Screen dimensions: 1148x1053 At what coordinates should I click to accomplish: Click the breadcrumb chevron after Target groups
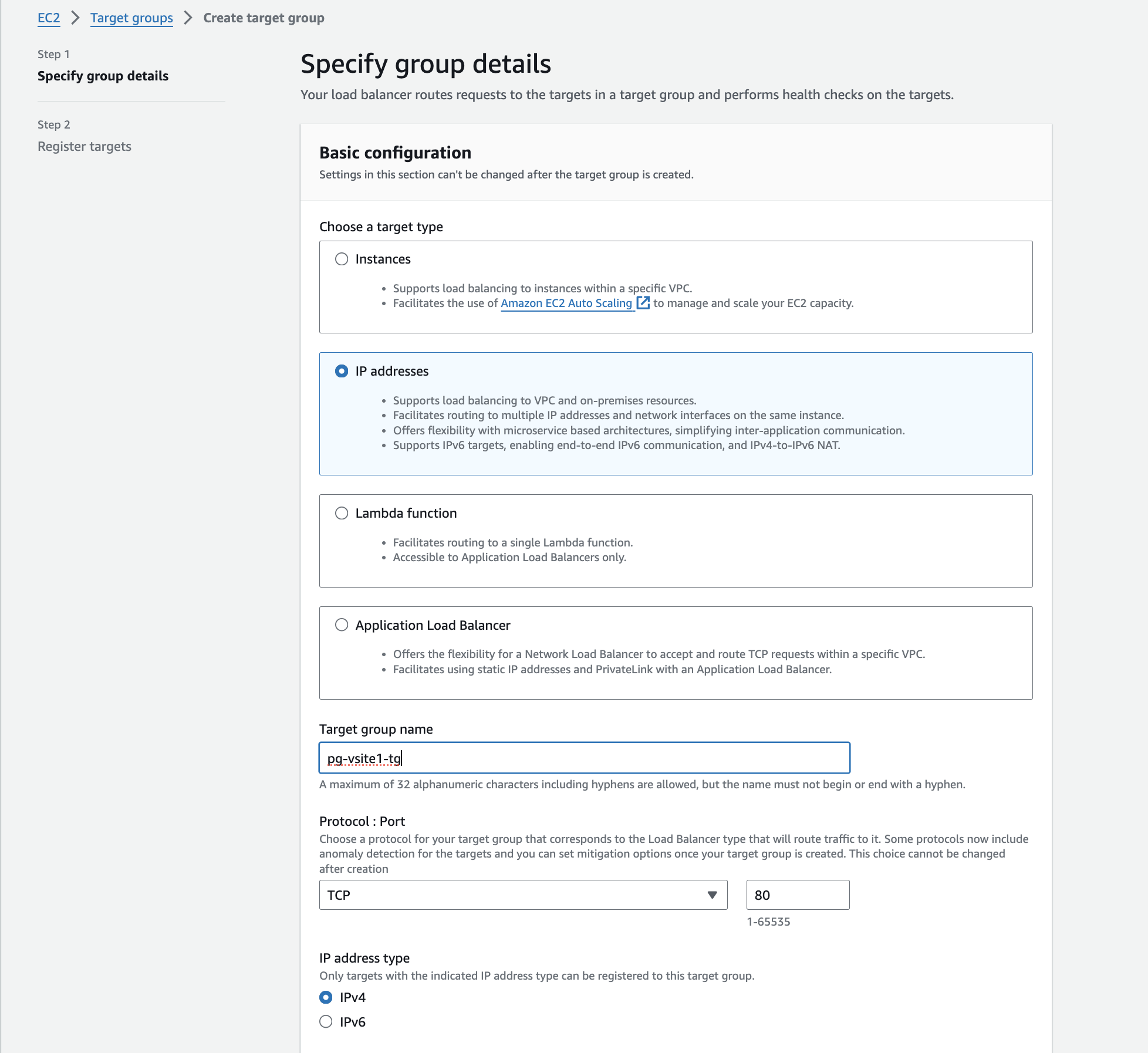pos(188,18)
